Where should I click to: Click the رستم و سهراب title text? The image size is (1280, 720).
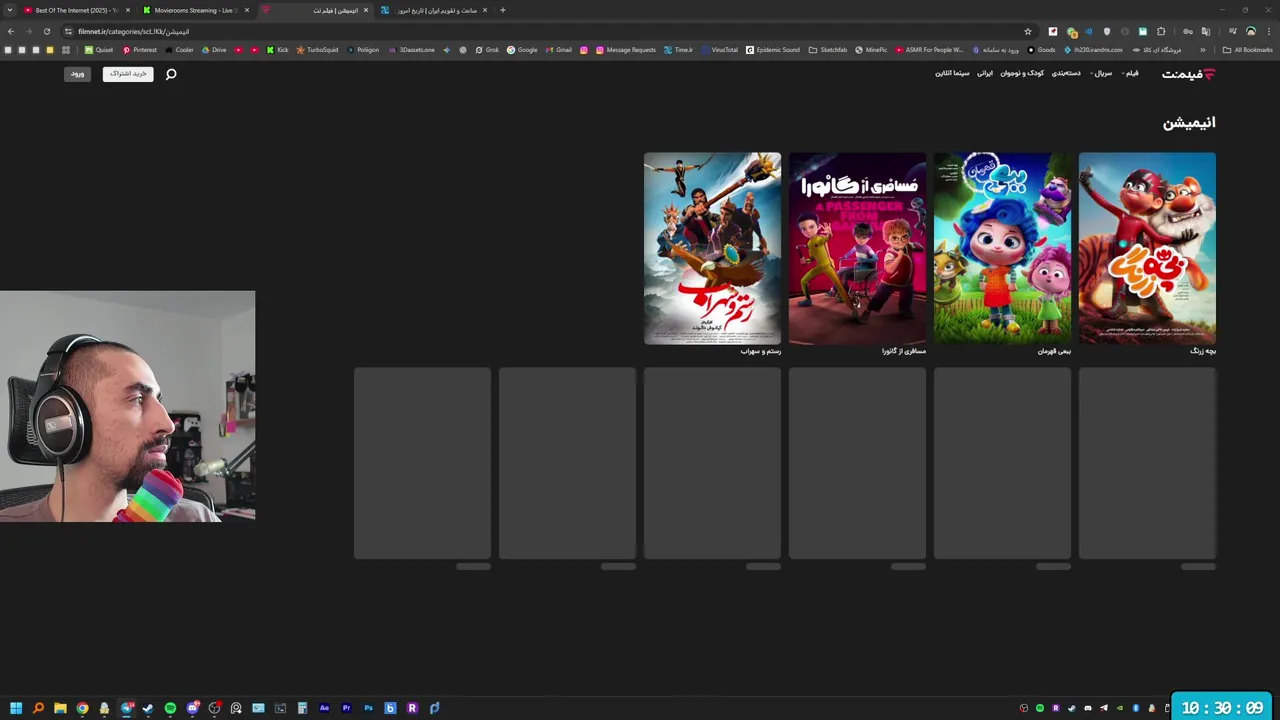click(x=760, y=351)
